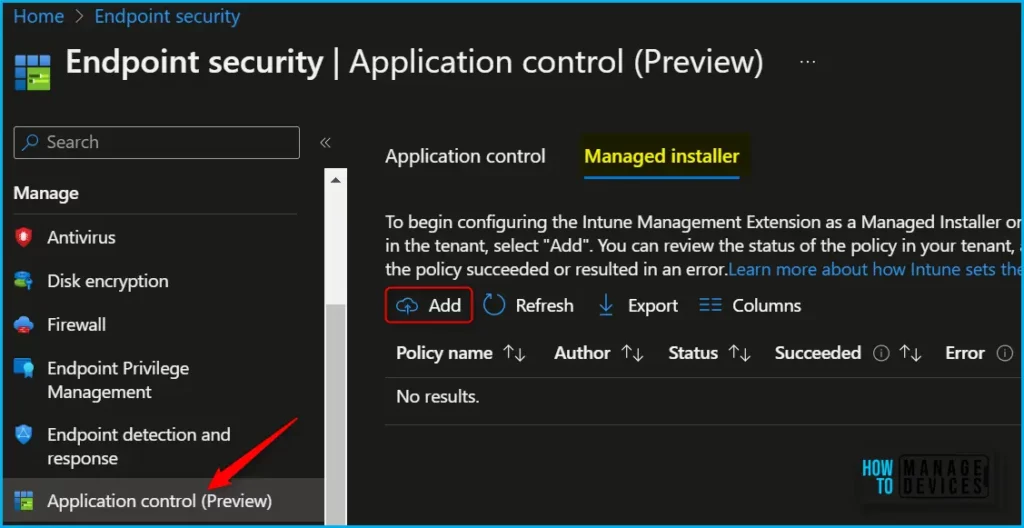This screenshot has height=528, width=1024.
Task: Click the Author column header
Action: coord(583,354)
